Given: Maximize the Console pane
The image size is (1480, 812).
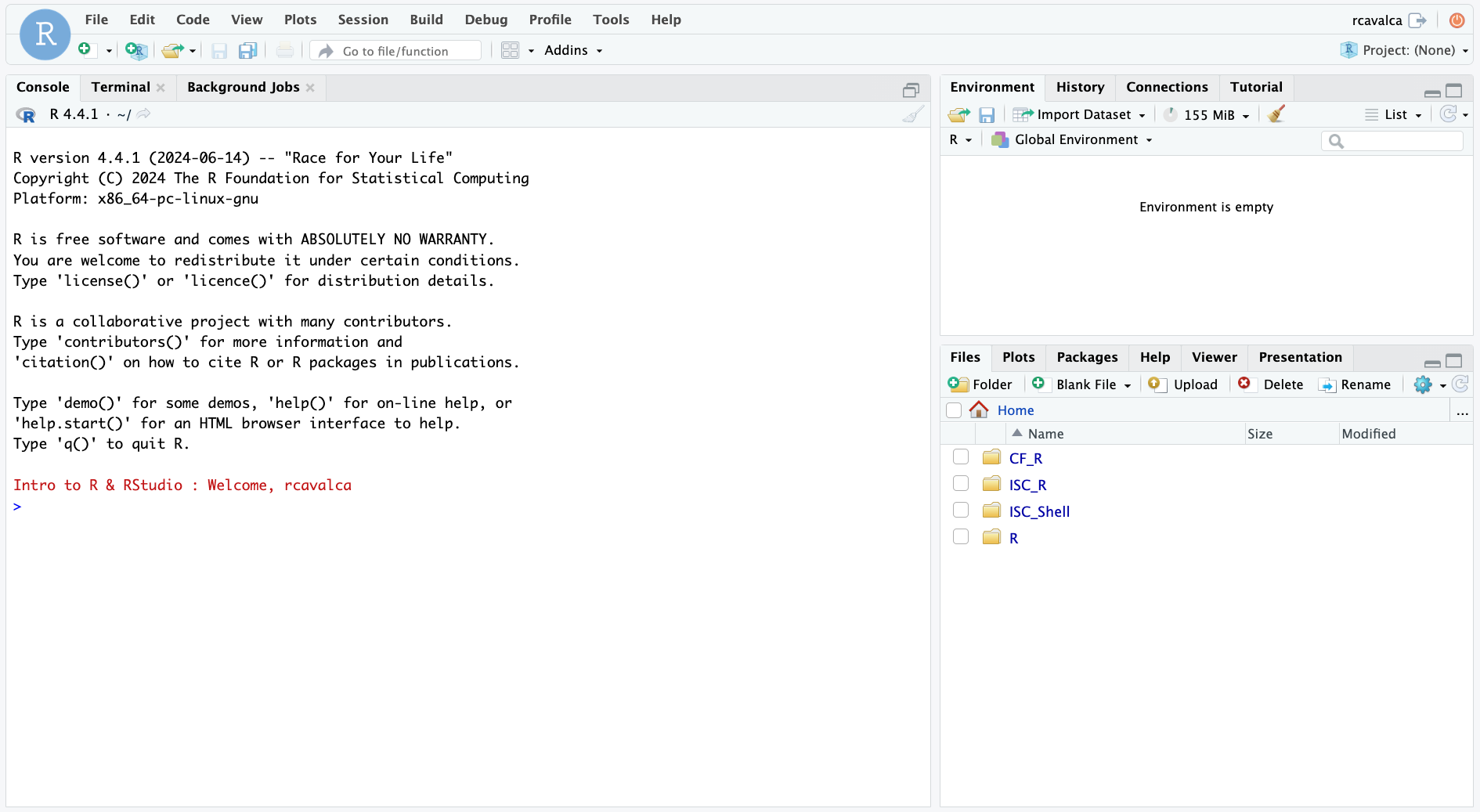Looking at the screenshot, I should [x=911, y=91].
